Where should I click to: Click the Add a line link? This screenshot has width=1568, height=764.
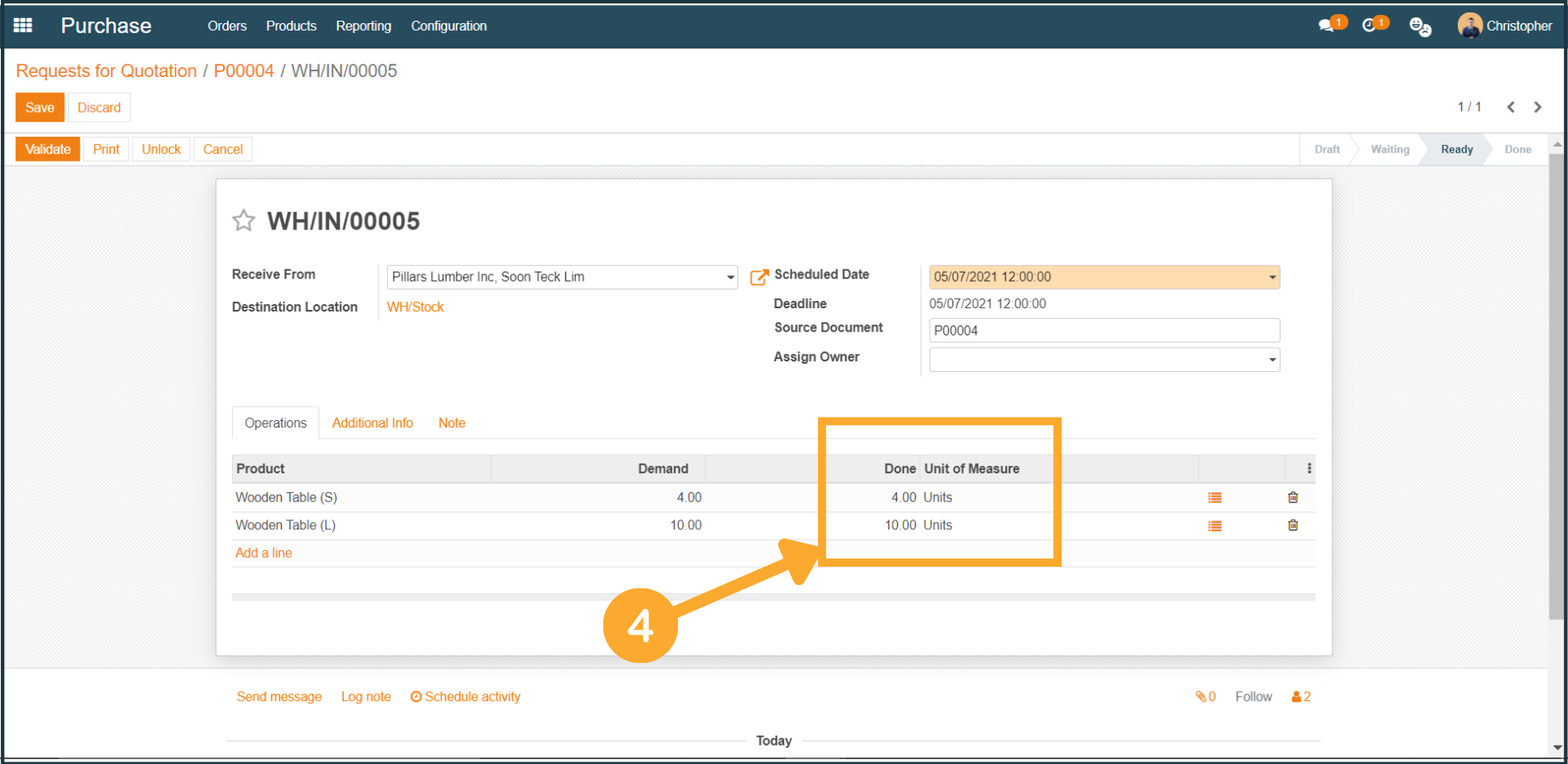264,554
